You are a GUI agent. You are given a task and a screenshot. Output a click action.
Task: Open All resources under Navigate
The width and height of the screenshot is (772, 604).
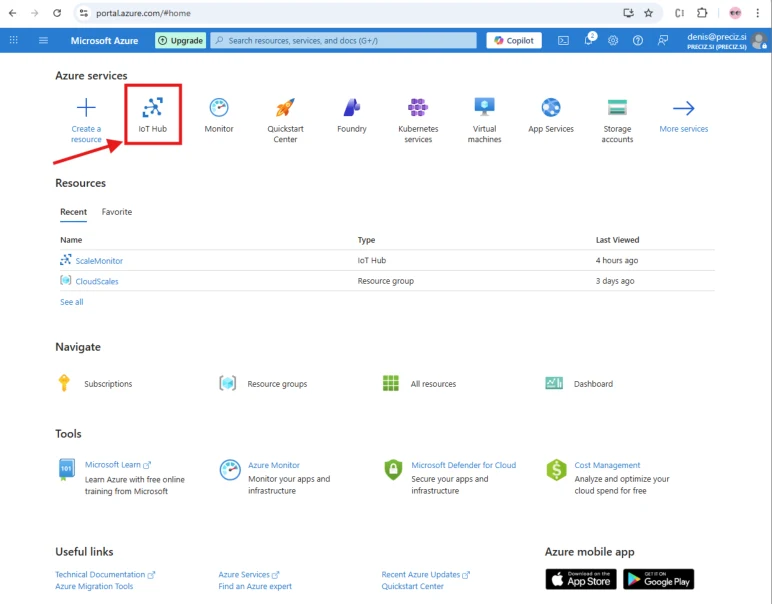click(419, 383)
